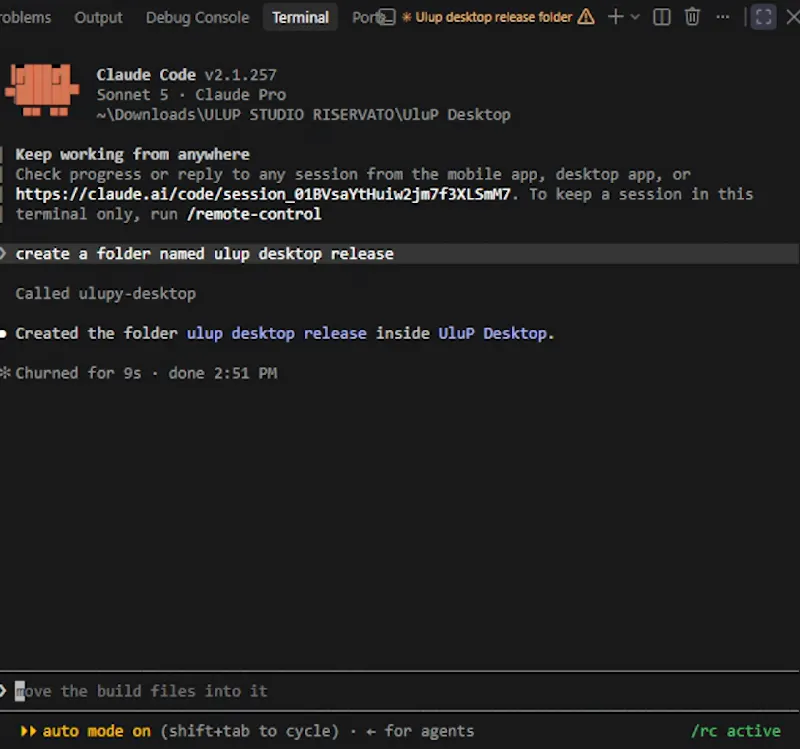This screenshot has height=749, width=800.
Task: Switch to the Problems panel tab
Action: pyautogui.click(x=25, y=17)
